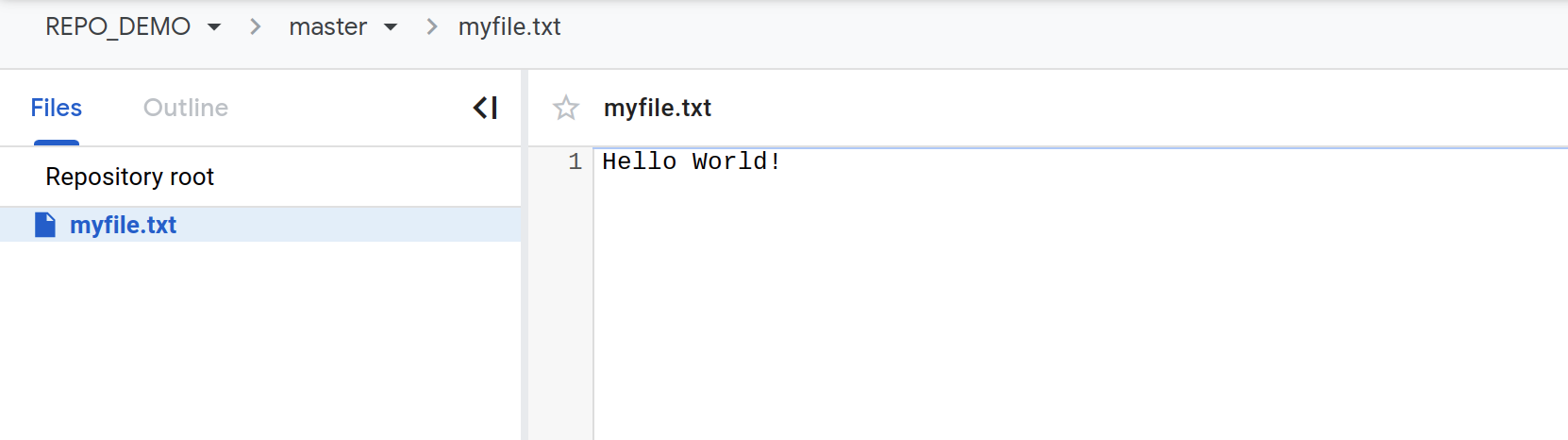Click the chevron between REPO_DEMO and master

coord(255,26)
